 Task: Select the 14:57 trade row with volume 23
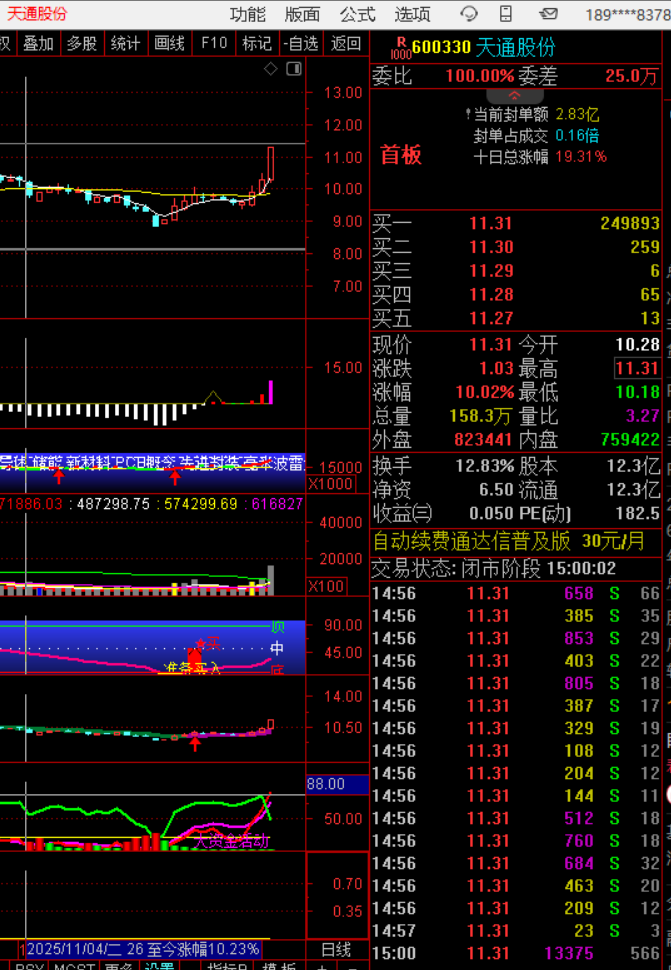point(516,931)
